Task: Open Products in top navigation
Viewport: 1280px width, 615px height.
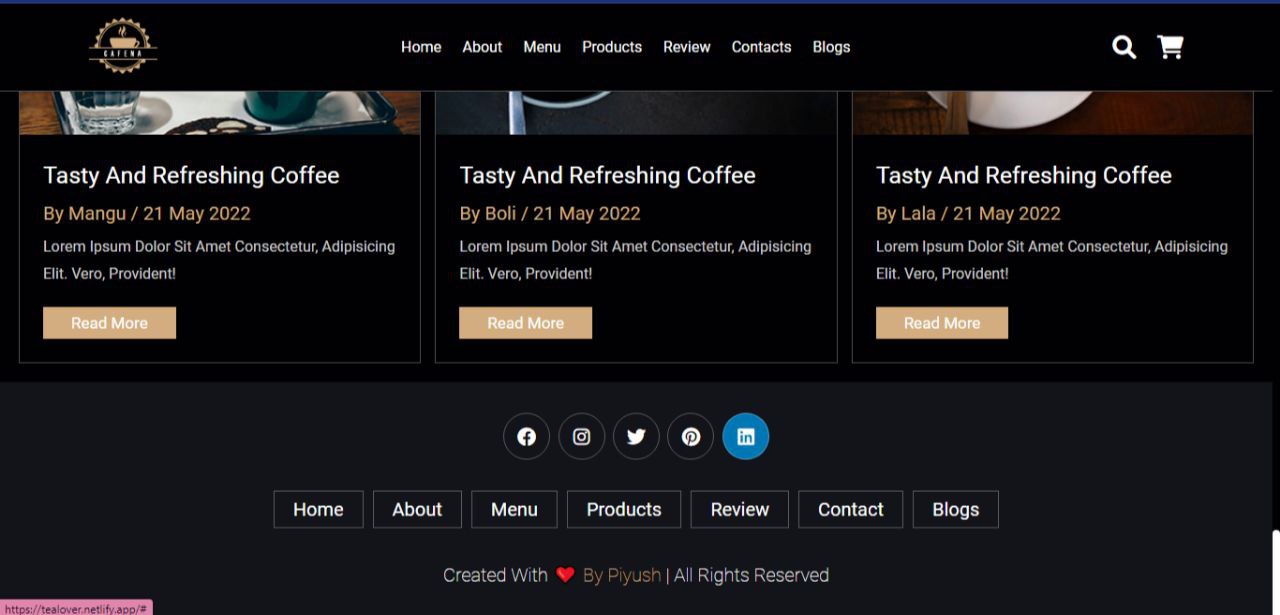Action: pos(612,47)
